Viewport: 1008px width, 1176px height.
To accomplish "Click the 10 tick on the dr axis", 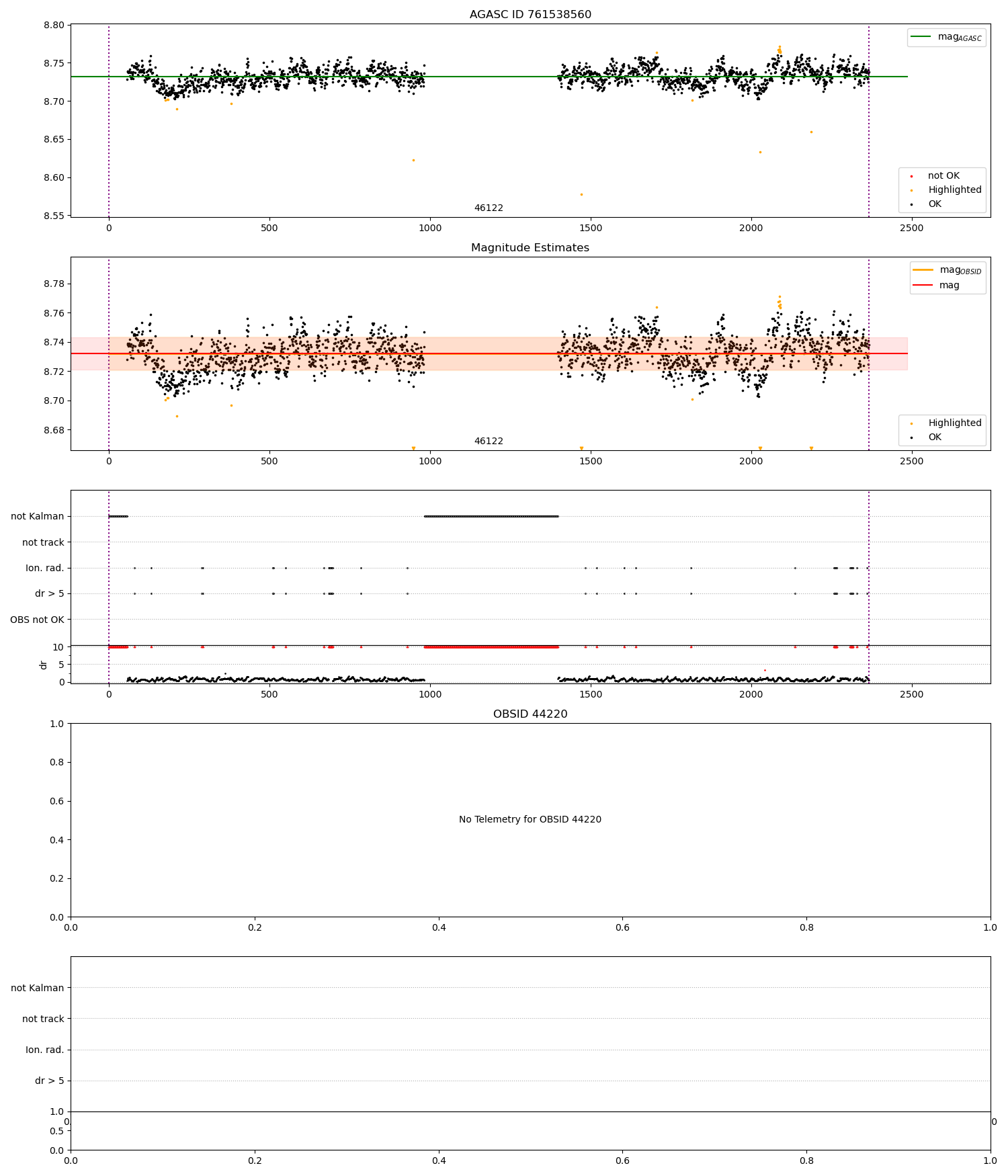I will point(58,647).
